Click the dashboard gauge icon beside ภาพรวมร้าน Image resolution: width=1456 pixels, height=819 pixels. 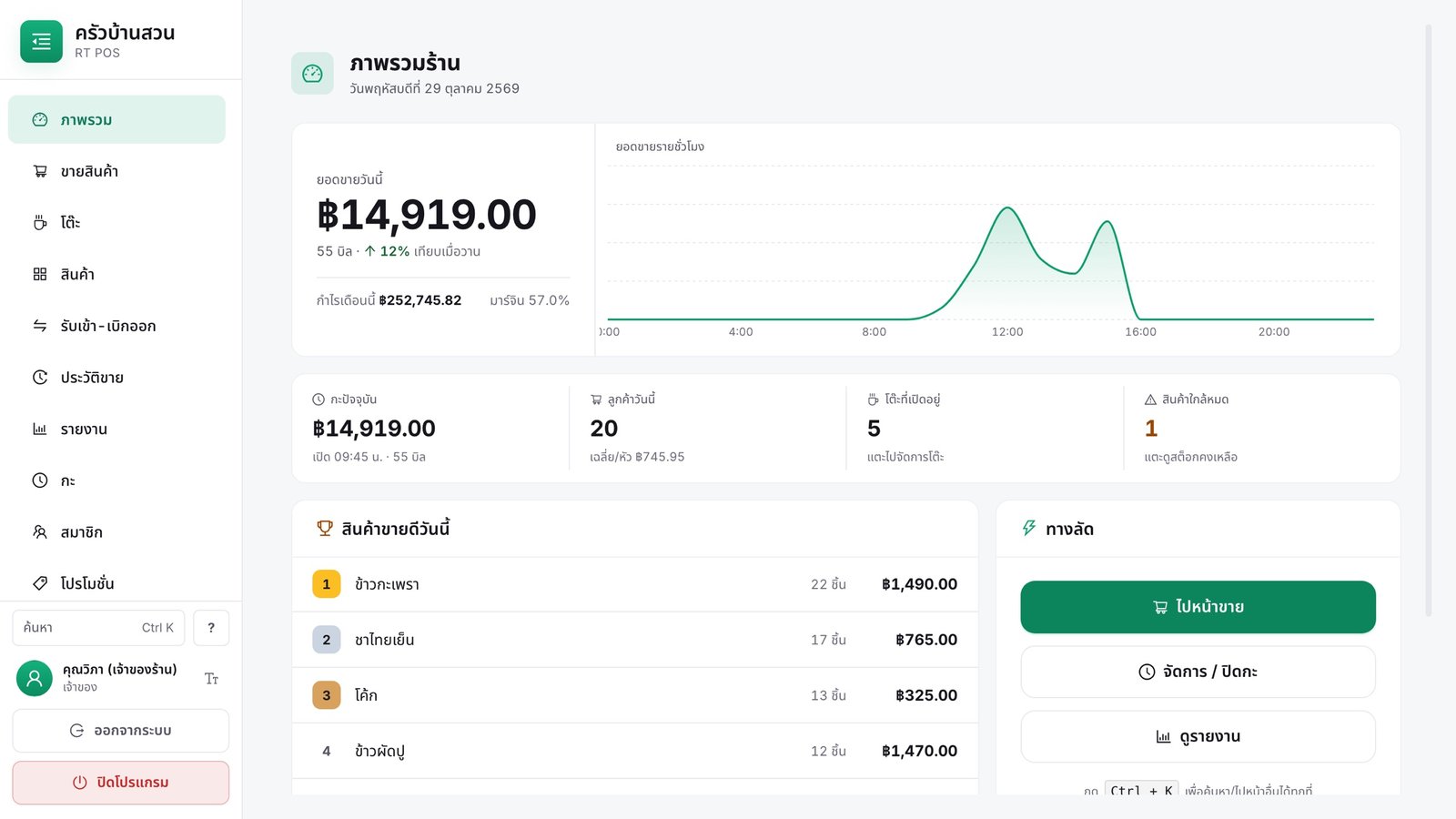(x=312, y=74)
